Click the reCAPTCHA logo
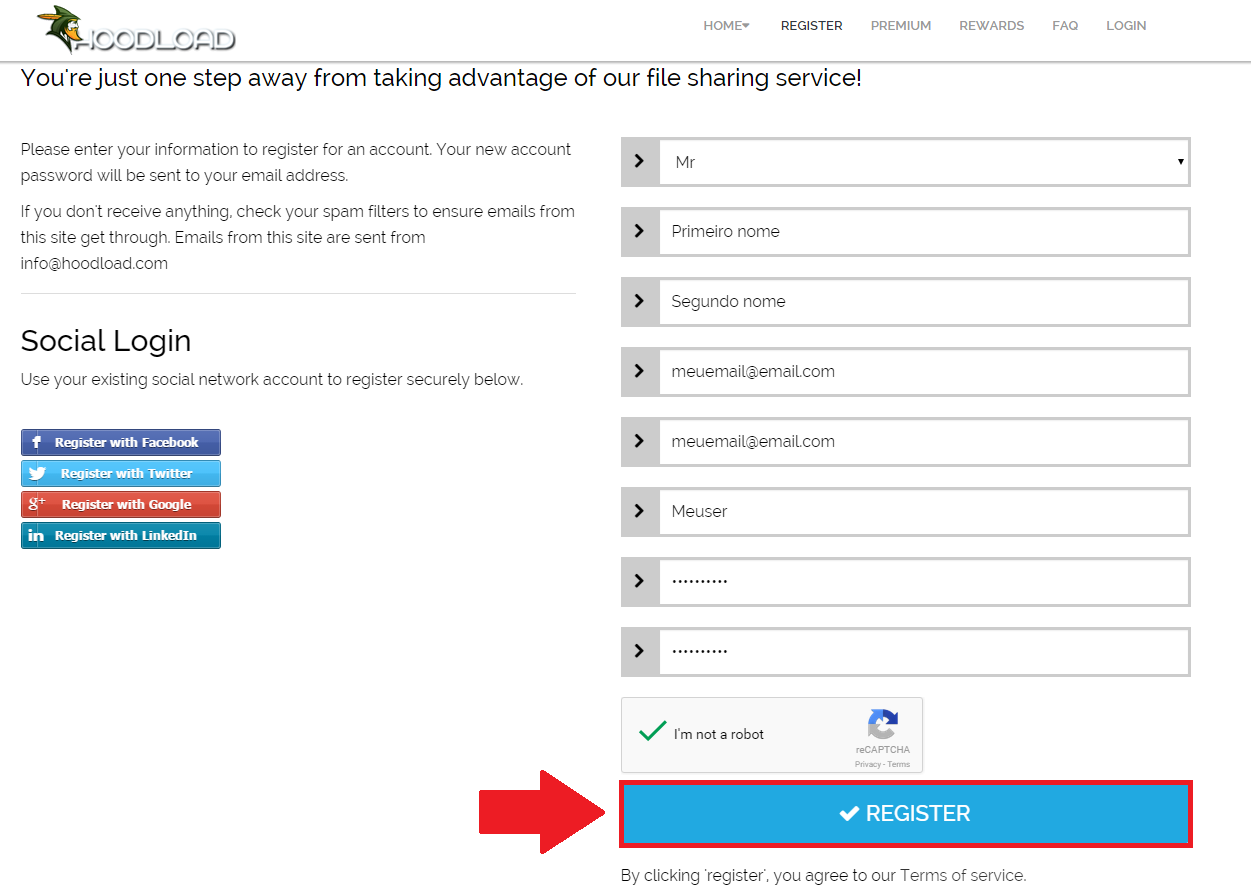Viewport: 1251px width, 893px height. 883,724
